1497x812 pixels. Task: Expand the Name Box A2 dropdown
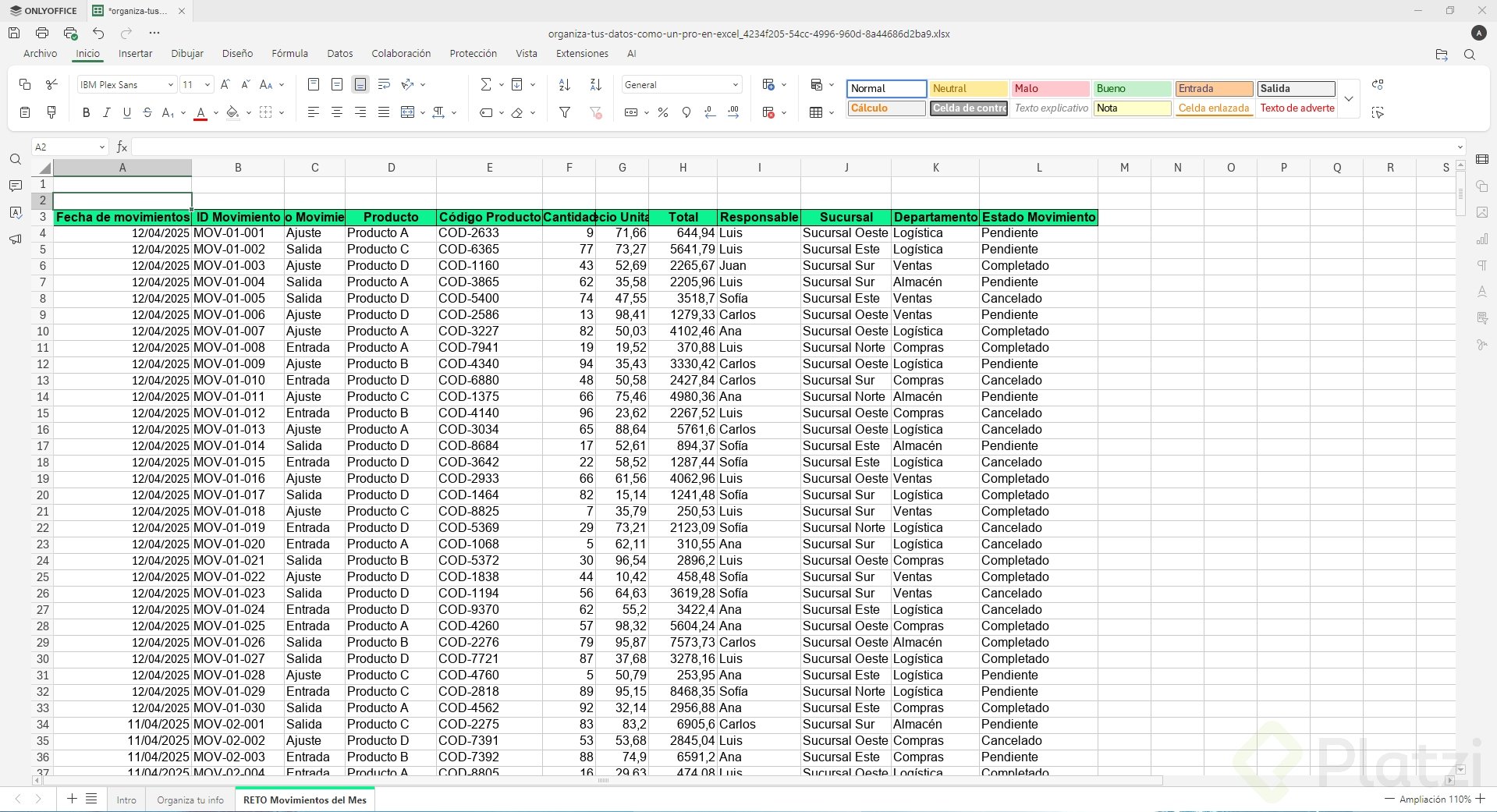pyautogui.click(x=101, y=147)
